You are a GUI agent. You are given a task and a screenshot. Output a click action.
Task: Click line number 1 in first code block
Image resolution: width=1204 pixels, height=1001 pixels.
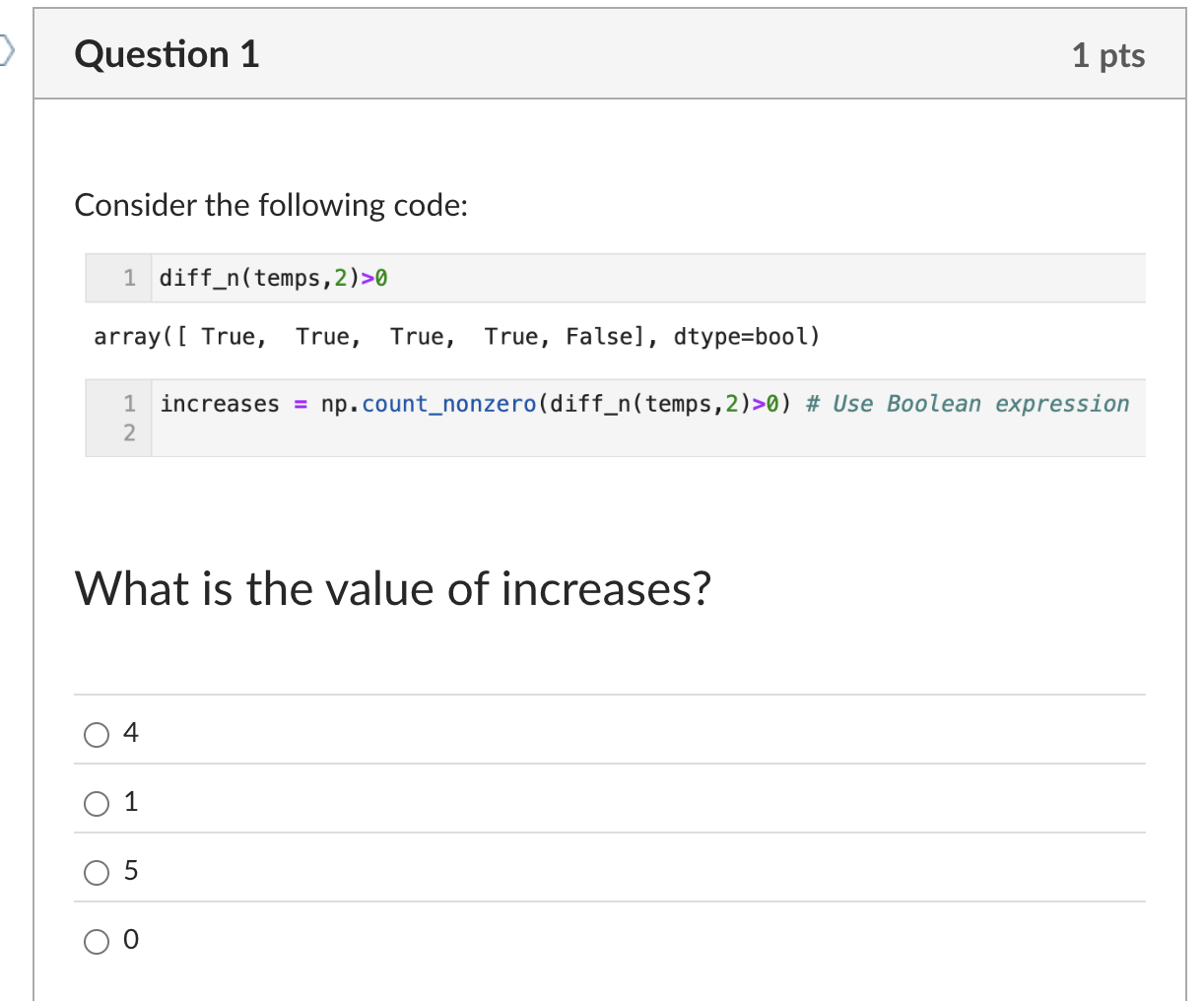(x=129, y=278)
